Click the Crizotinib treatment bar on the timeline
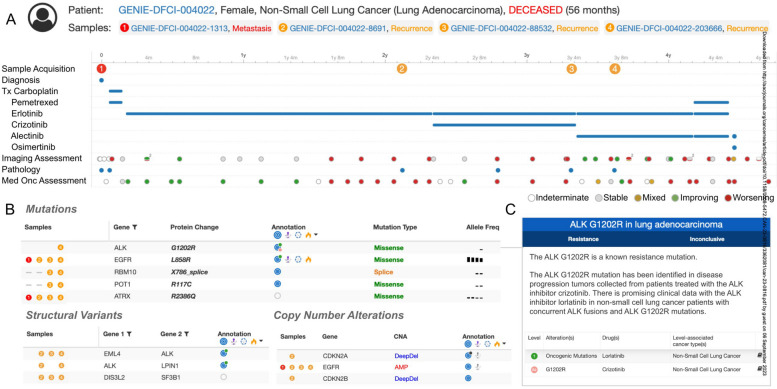Image resolution: width=777 pixels, height=389 pixels. click(x=504, y=125)
